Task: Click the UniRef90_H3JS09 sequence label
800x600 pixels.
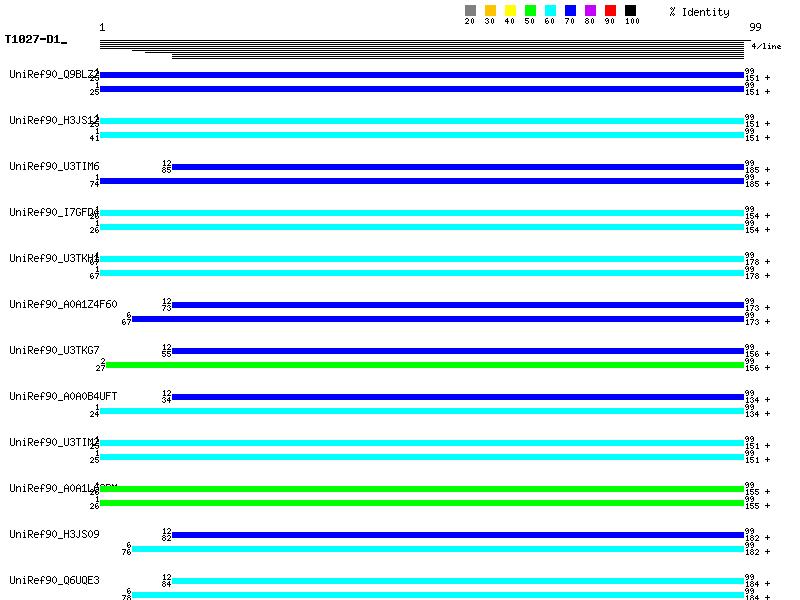Action: (54, 534)
